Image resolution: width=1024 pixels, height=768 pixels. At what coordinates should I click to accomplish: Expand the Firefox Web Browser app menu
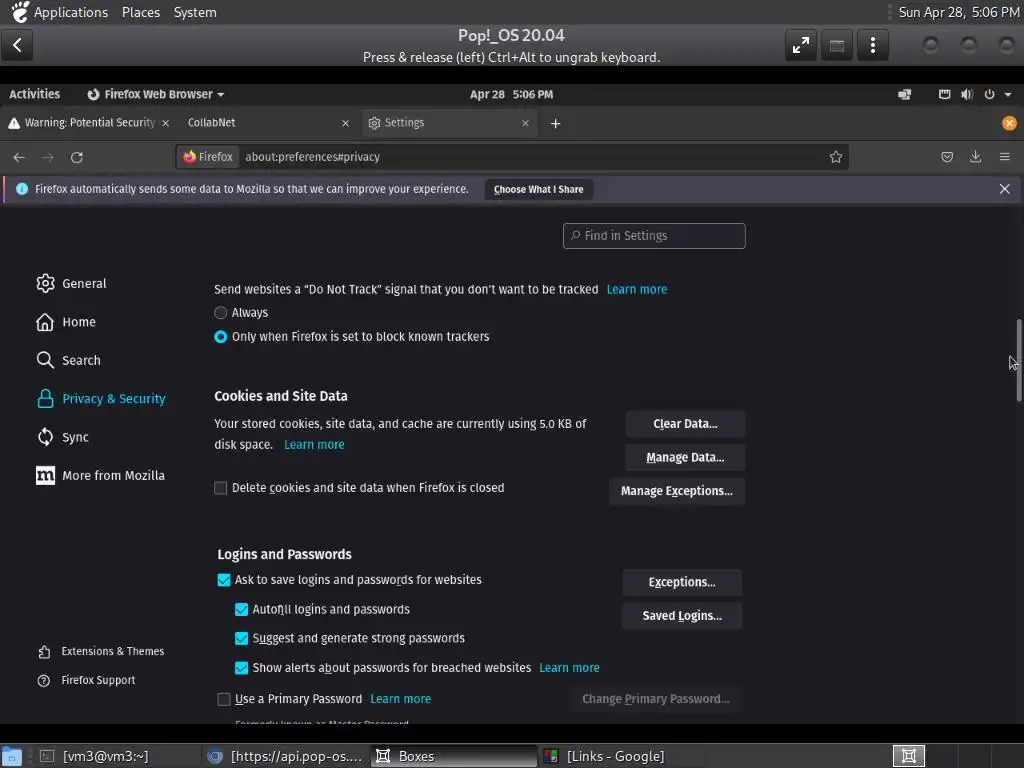pyautogui.click(x=156, y=94)
